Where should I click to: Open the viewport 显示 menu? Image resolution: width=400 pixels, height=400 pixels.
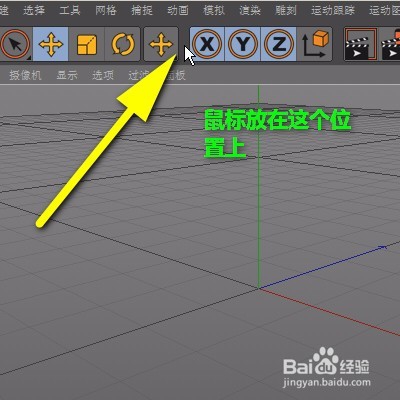tap(67, 75)
